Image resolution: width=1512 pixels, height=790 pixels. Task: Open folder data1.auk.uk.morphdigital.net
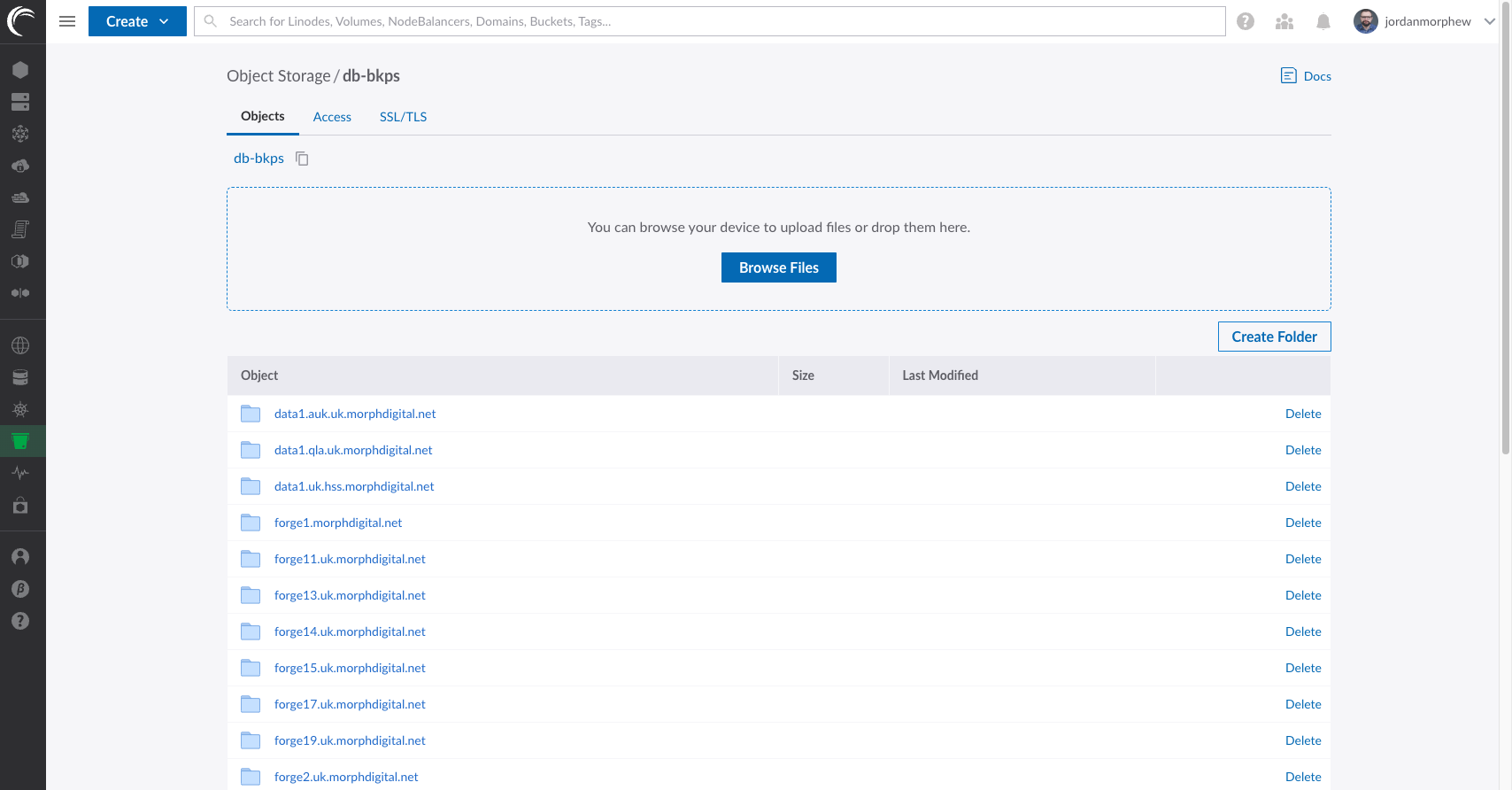pos(355,414)
